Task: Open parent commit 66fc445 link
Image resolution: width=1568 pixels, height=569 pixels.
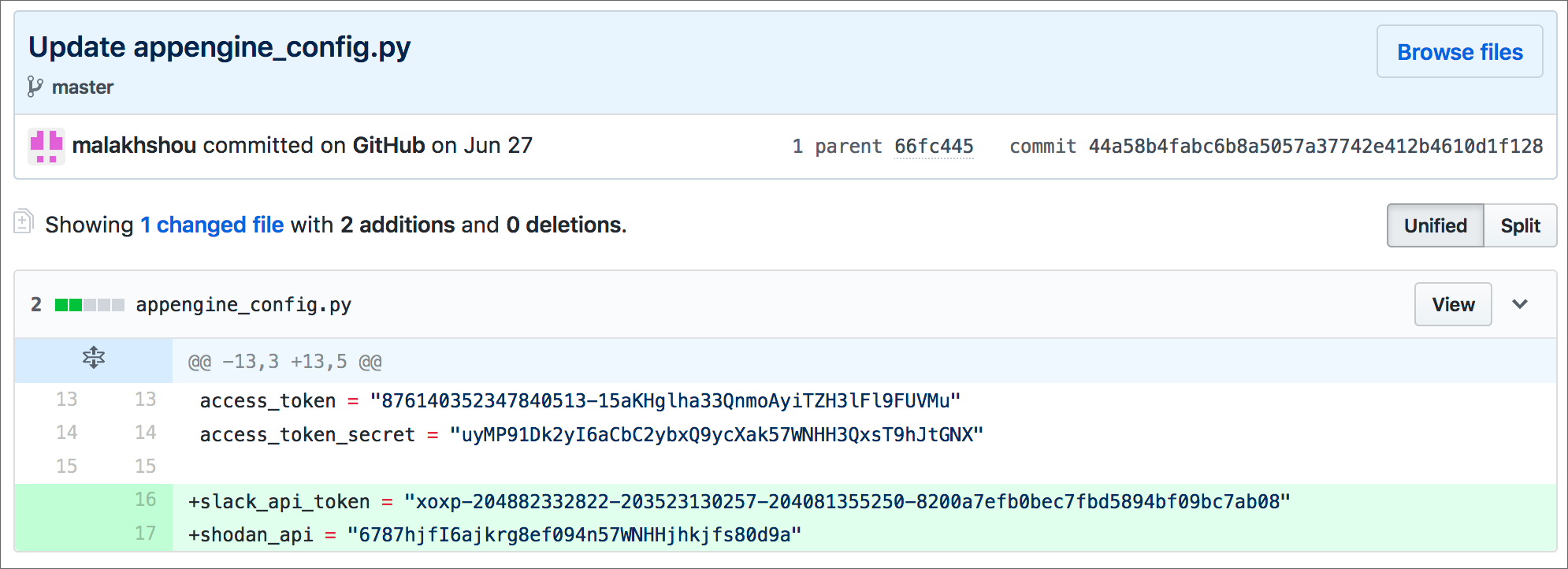Action: (x=934, y=147)
